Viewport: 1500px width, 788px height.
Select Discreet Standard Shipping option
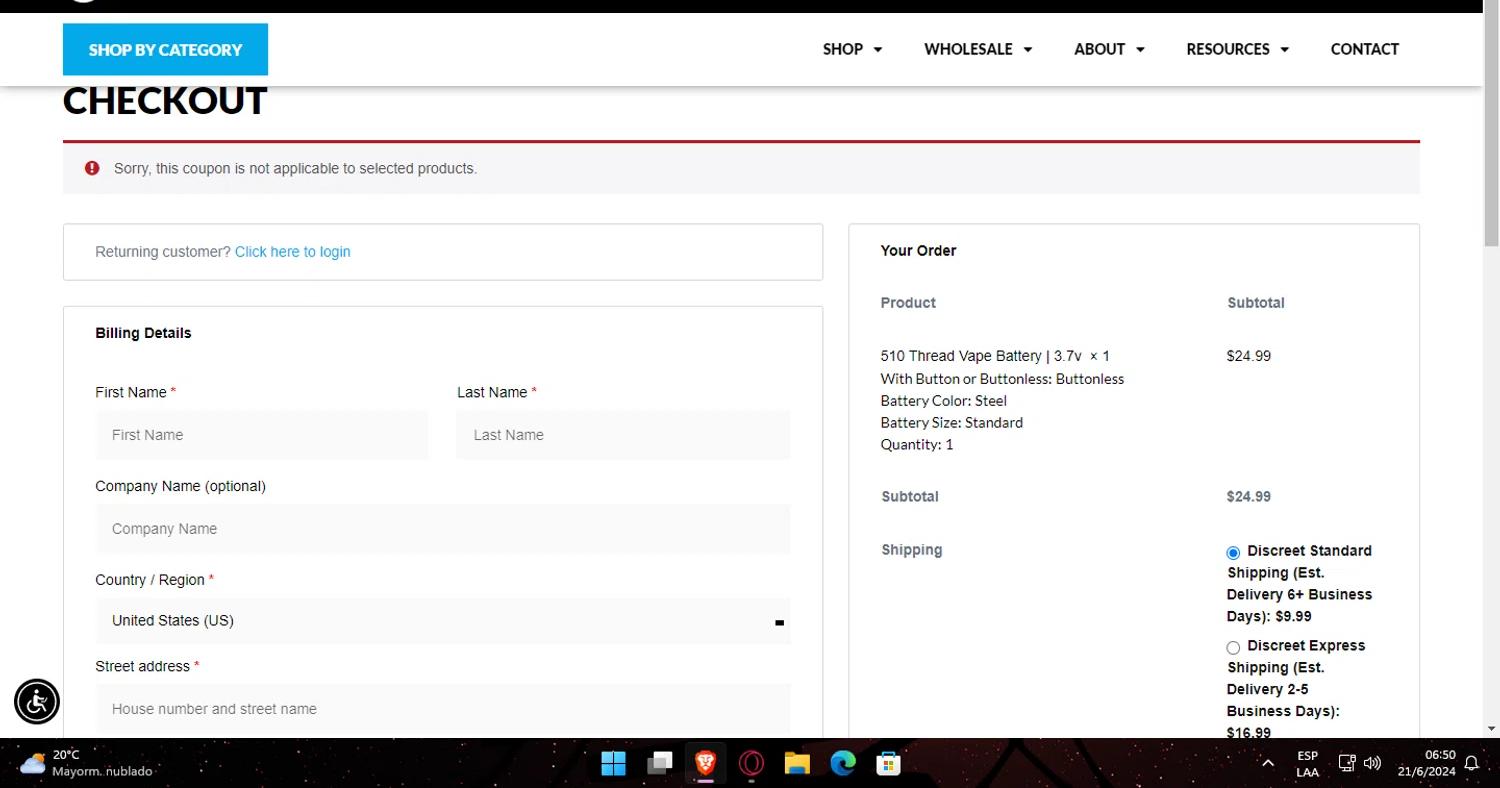(x=1233, y=552)
